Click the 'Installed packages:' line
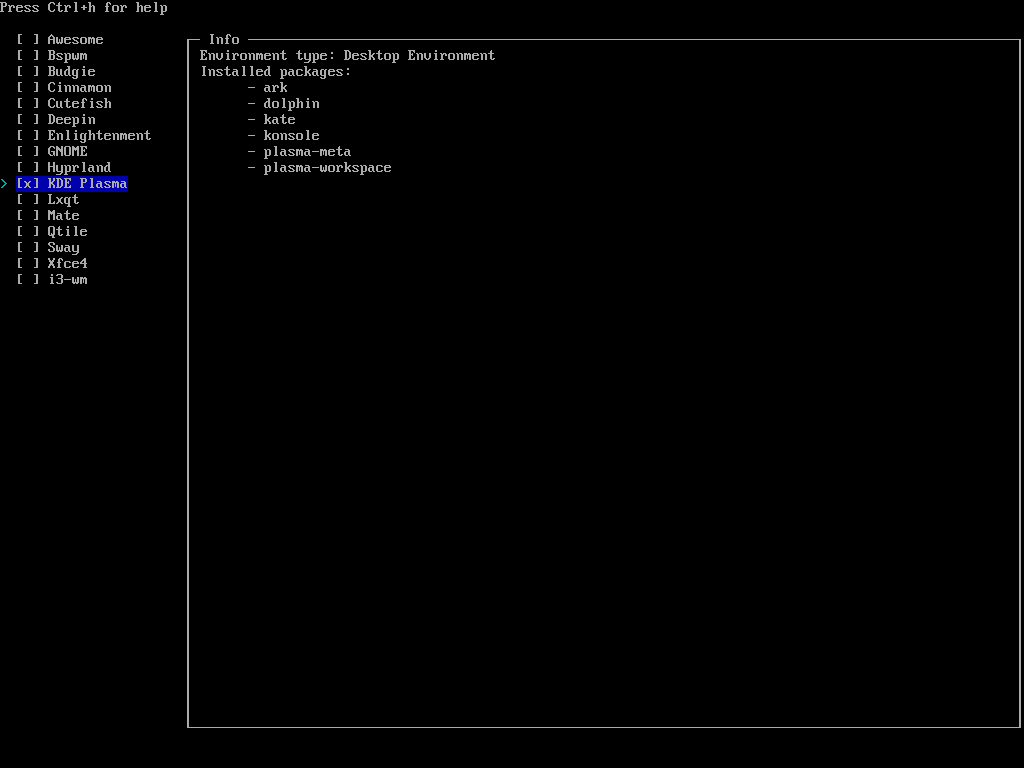 tap(276, 72)
